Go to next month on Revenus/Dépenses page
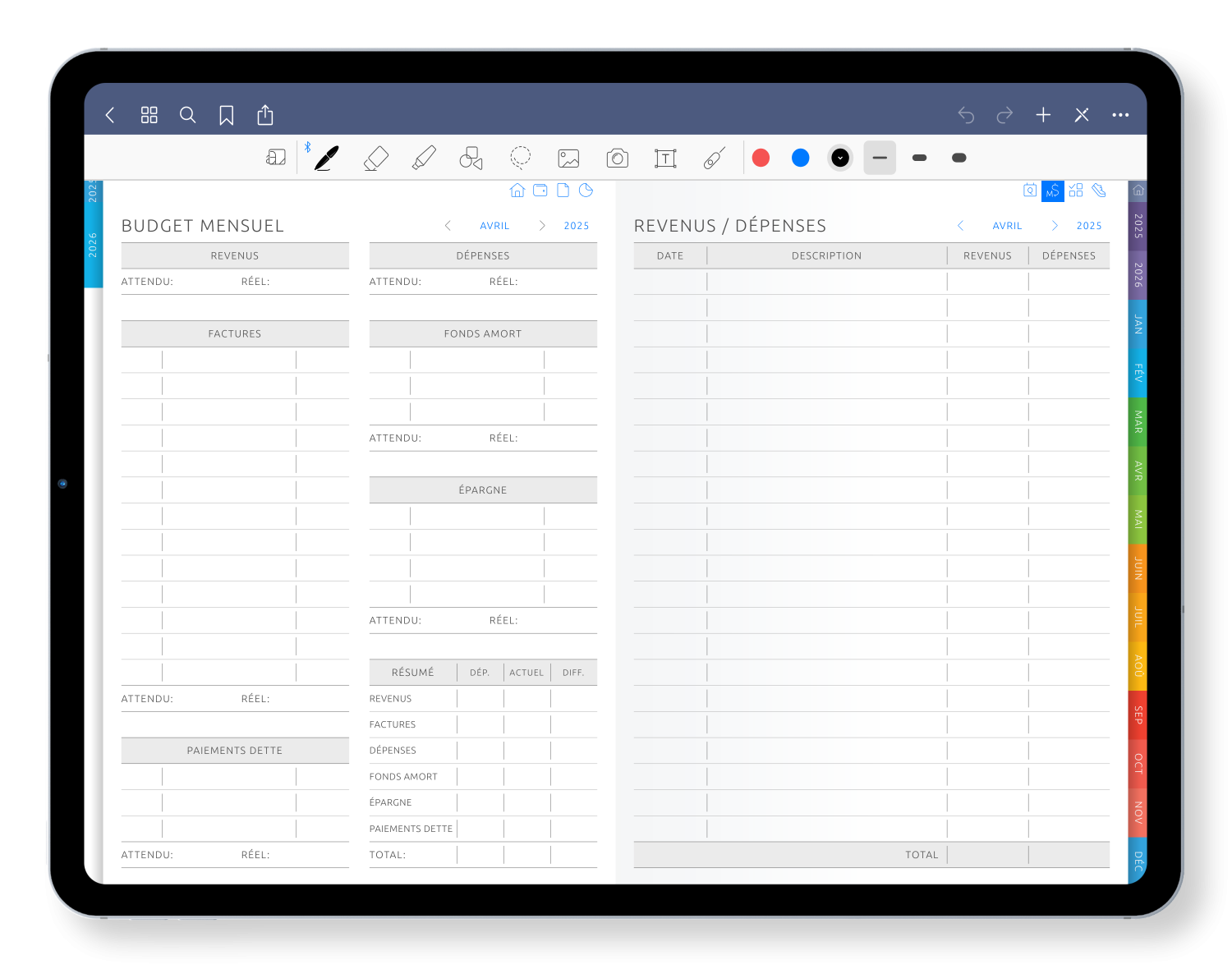 pos(1055,226)
